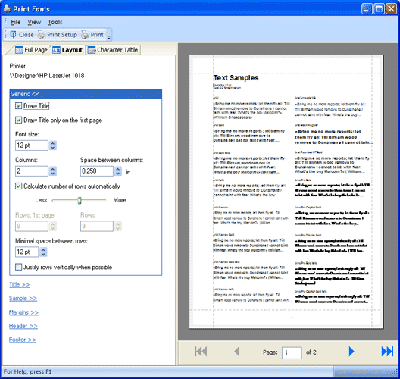The width and height of the screenshot is (400, 379).
Task: Minimize the Print Fonts window
Action: pos(367,9)
